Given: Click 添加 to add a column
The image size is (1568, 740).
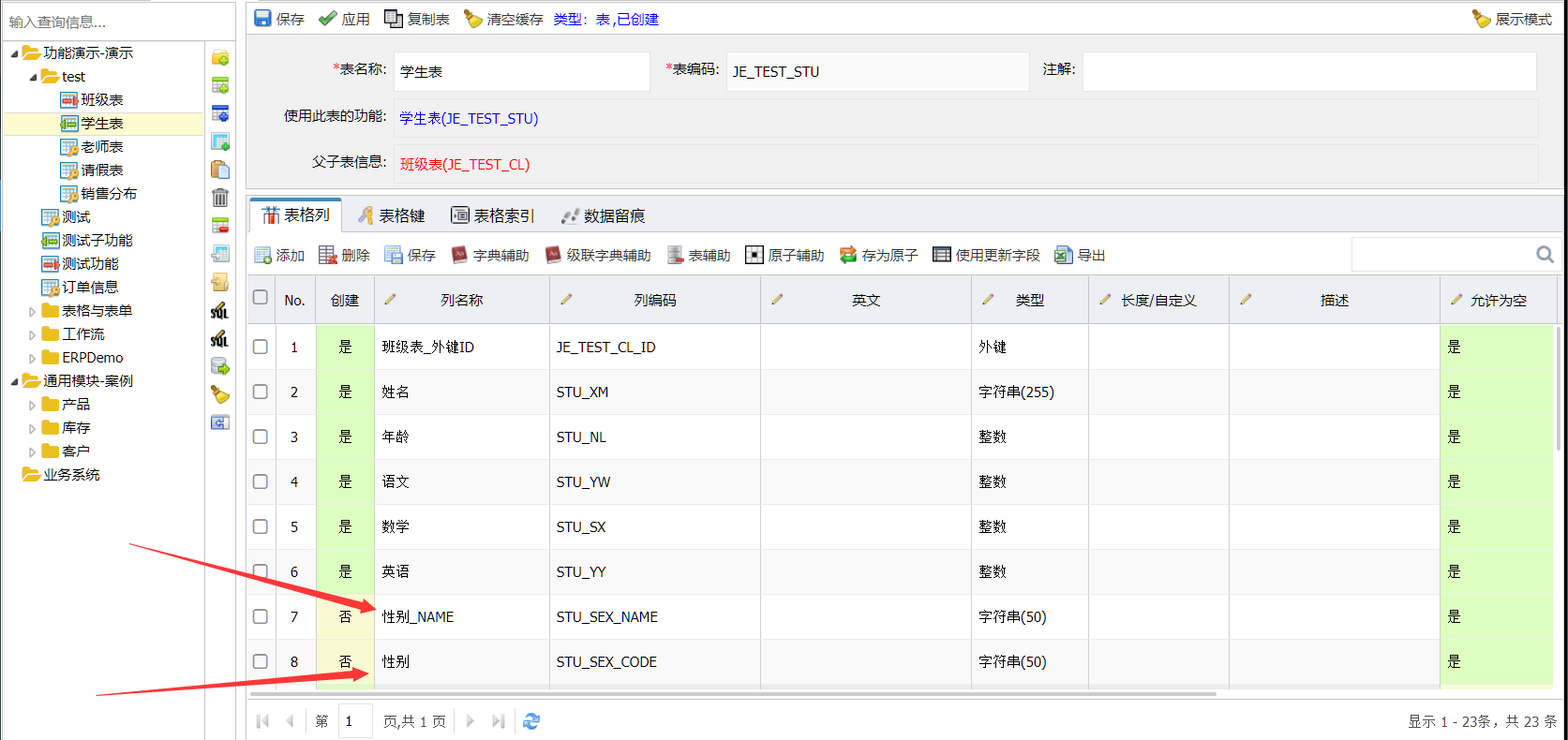Looking at the screenshot, I should pos(279,256).
